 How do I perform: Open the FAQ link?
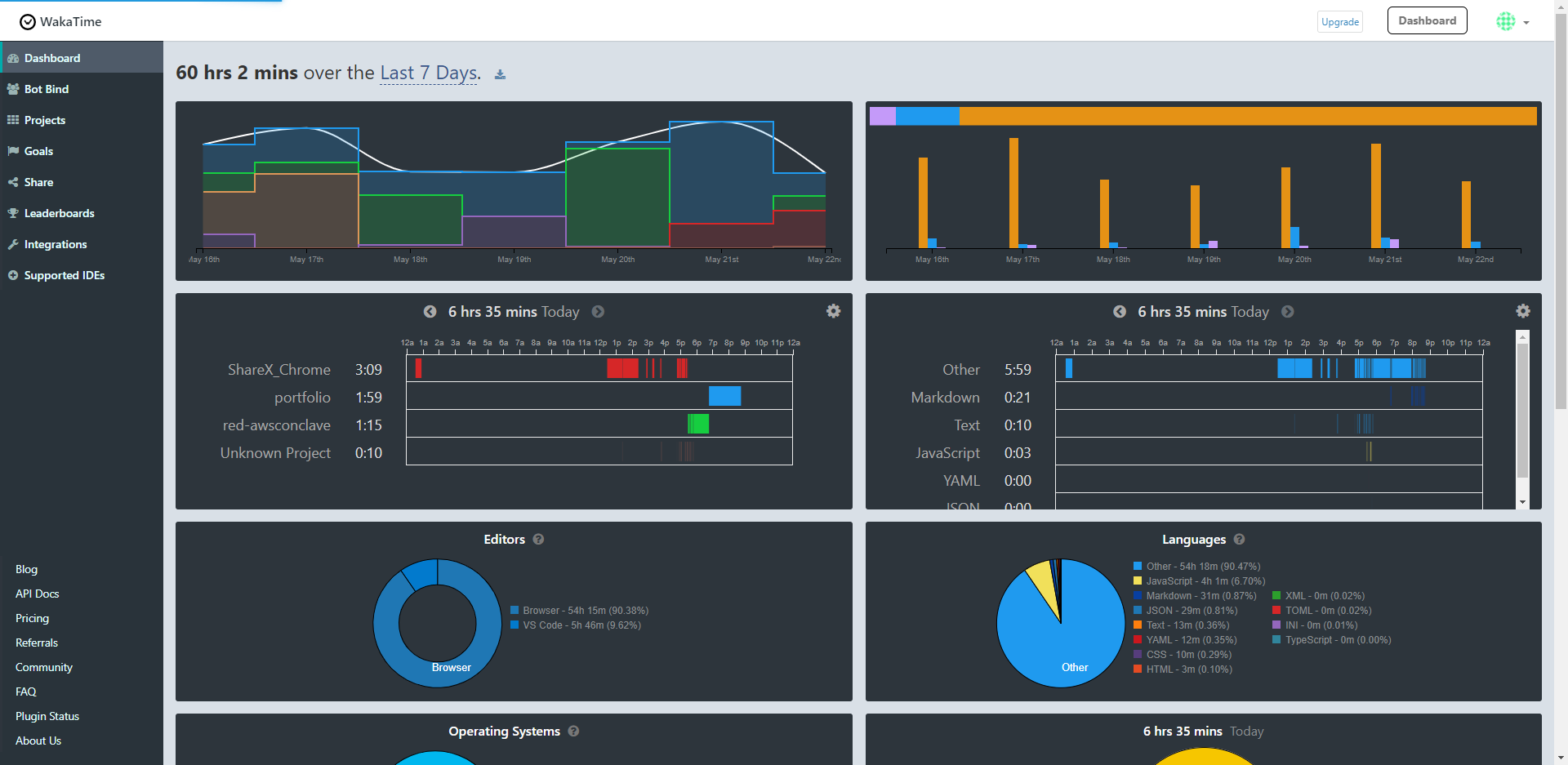coord(25,692)
